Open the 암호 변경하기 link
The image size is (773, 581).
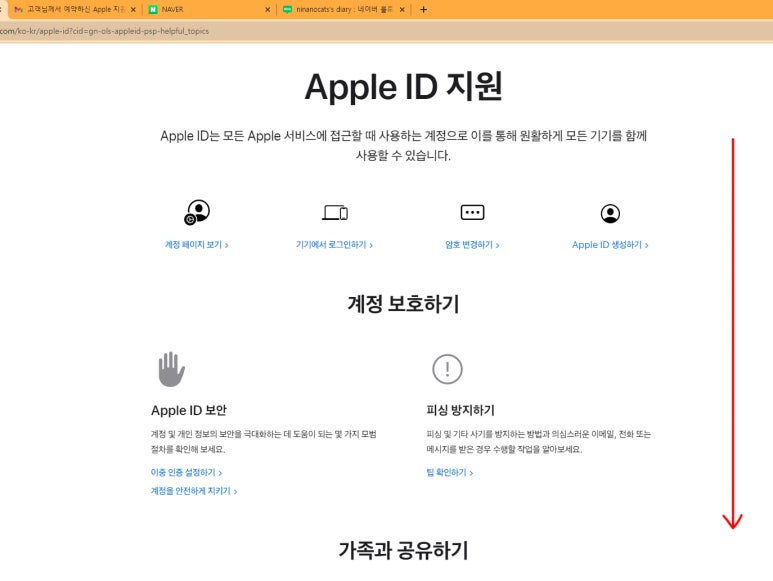[472, 245]
